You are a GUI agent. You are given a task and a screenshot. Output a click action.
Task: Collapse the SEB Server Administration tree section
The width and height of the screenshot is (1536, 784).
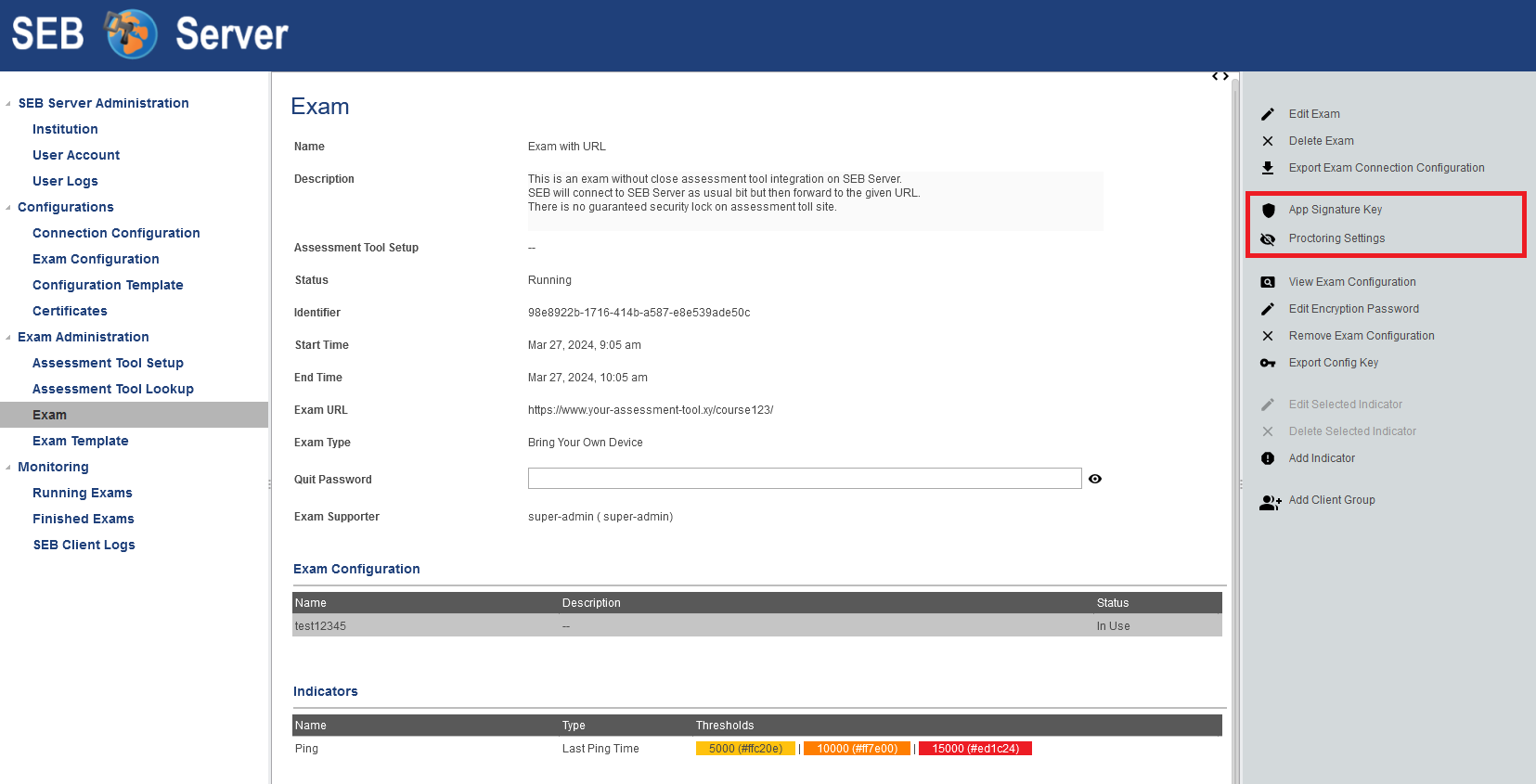[x=8, y=104]
